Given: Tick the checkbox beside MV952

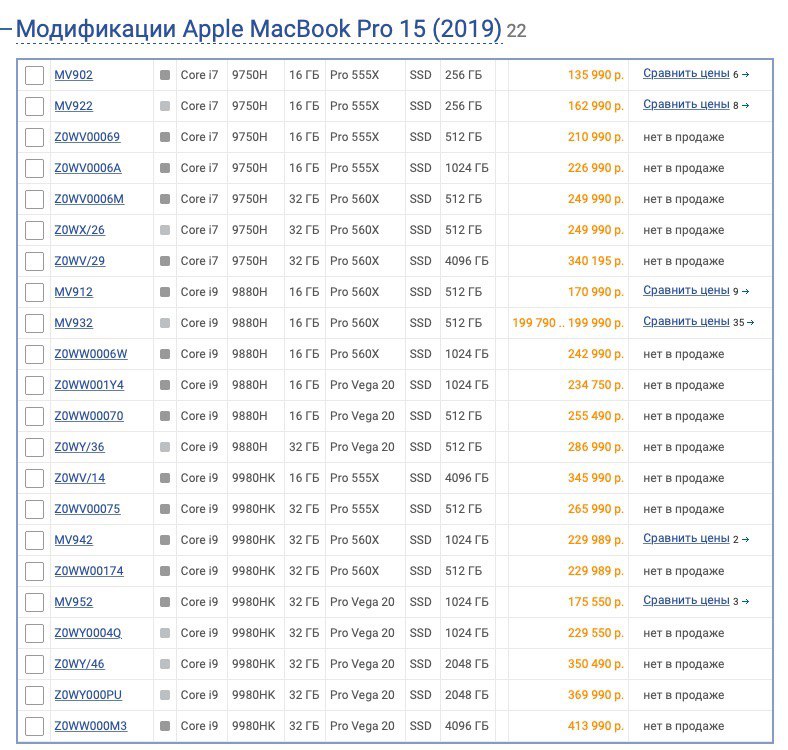Looking at the screenshot, I should point(34,602).
